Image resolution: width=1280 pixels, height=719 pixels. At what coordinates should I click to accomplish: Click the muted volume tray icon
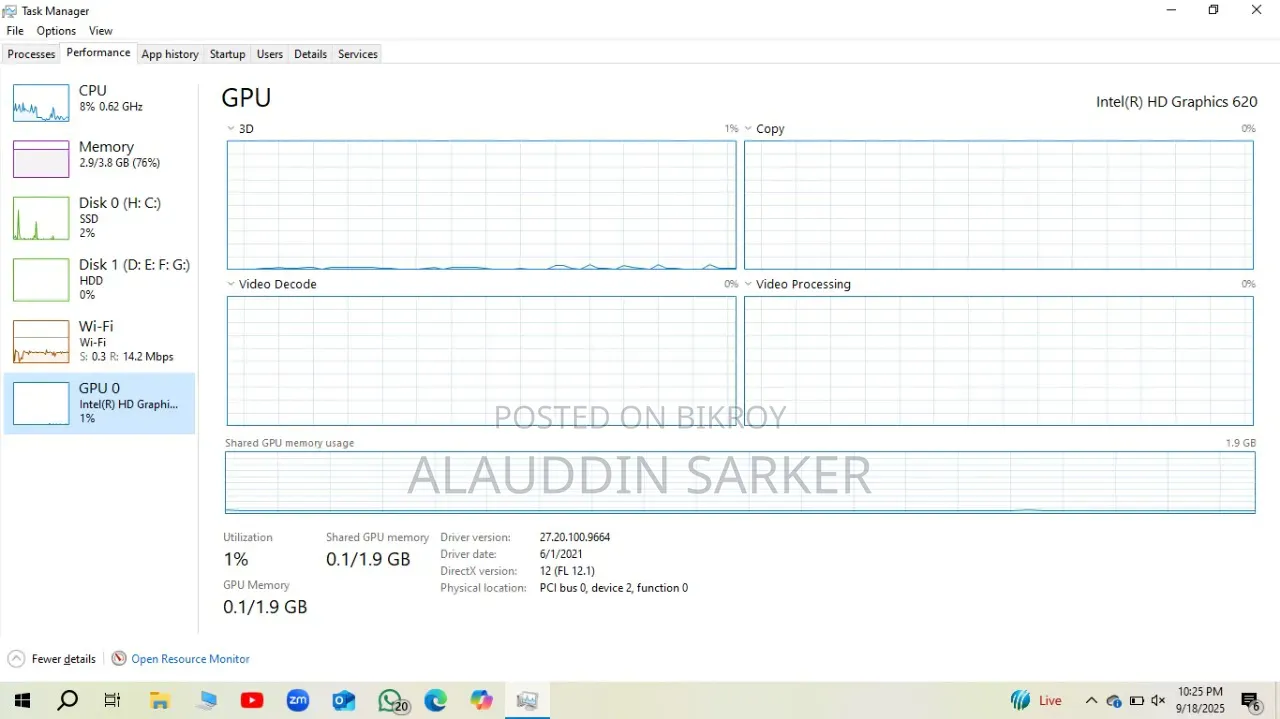(x=1159, y=701)
